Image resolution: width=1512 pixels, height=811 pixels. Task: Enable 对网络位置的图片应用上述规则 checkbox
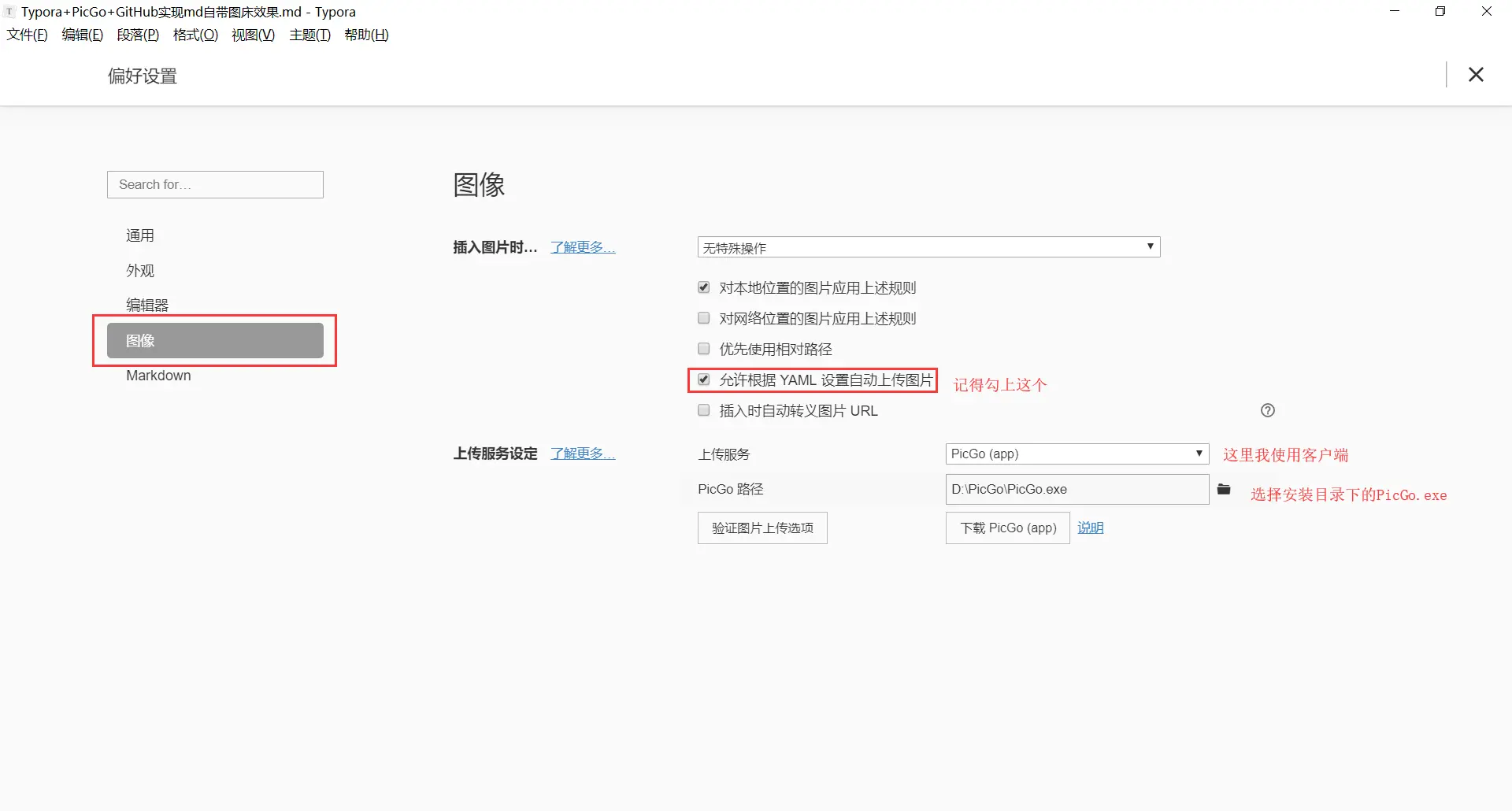pyautogui.click(x=703, y=318)
